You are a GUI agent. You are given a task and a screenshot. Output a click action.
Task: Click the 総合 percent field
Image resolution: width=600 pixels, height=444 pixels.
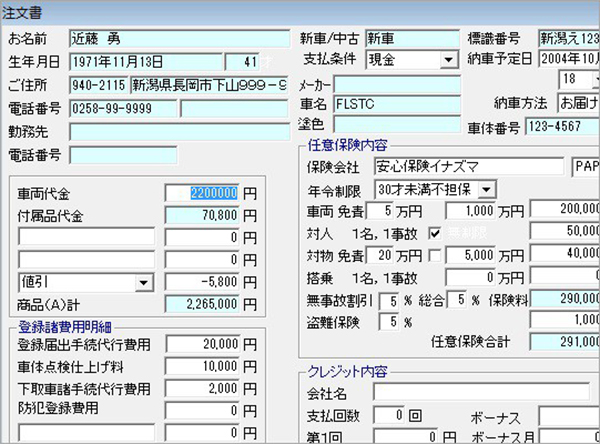point(457,300)
